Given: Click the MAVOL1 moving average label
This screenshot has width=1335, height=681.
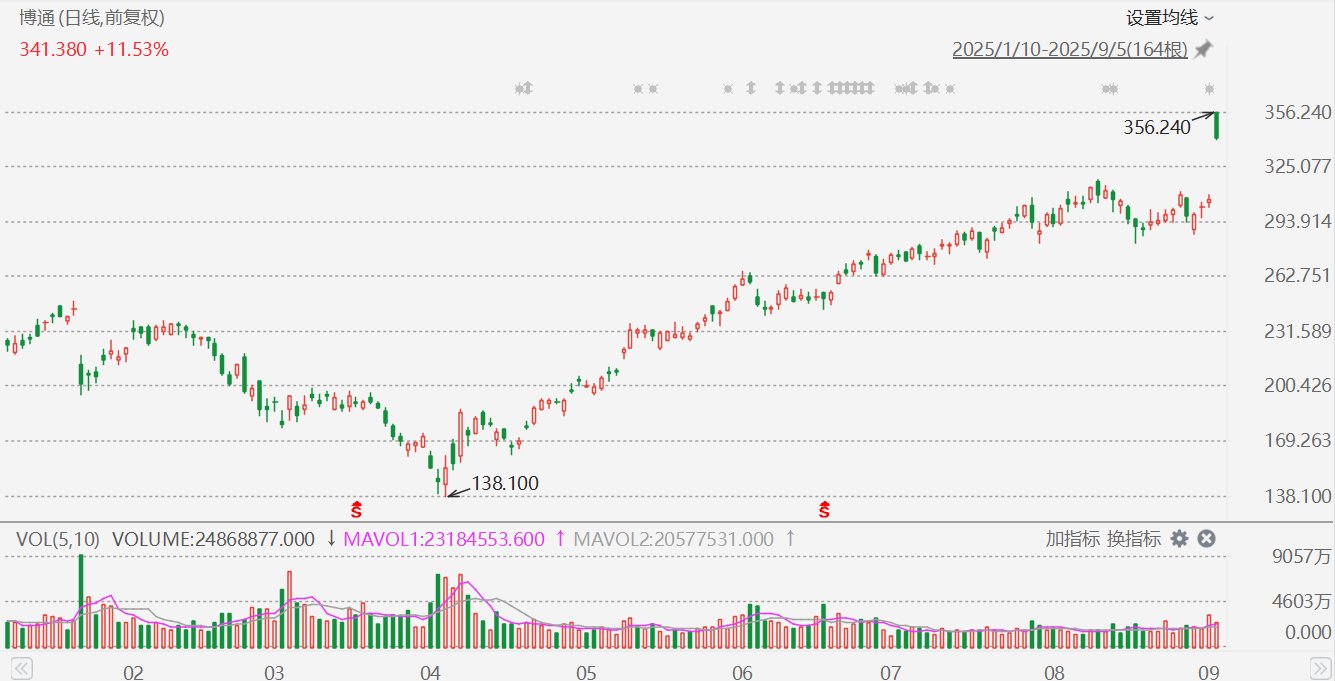Looking at the screenshot, I should tap(443, 539).
